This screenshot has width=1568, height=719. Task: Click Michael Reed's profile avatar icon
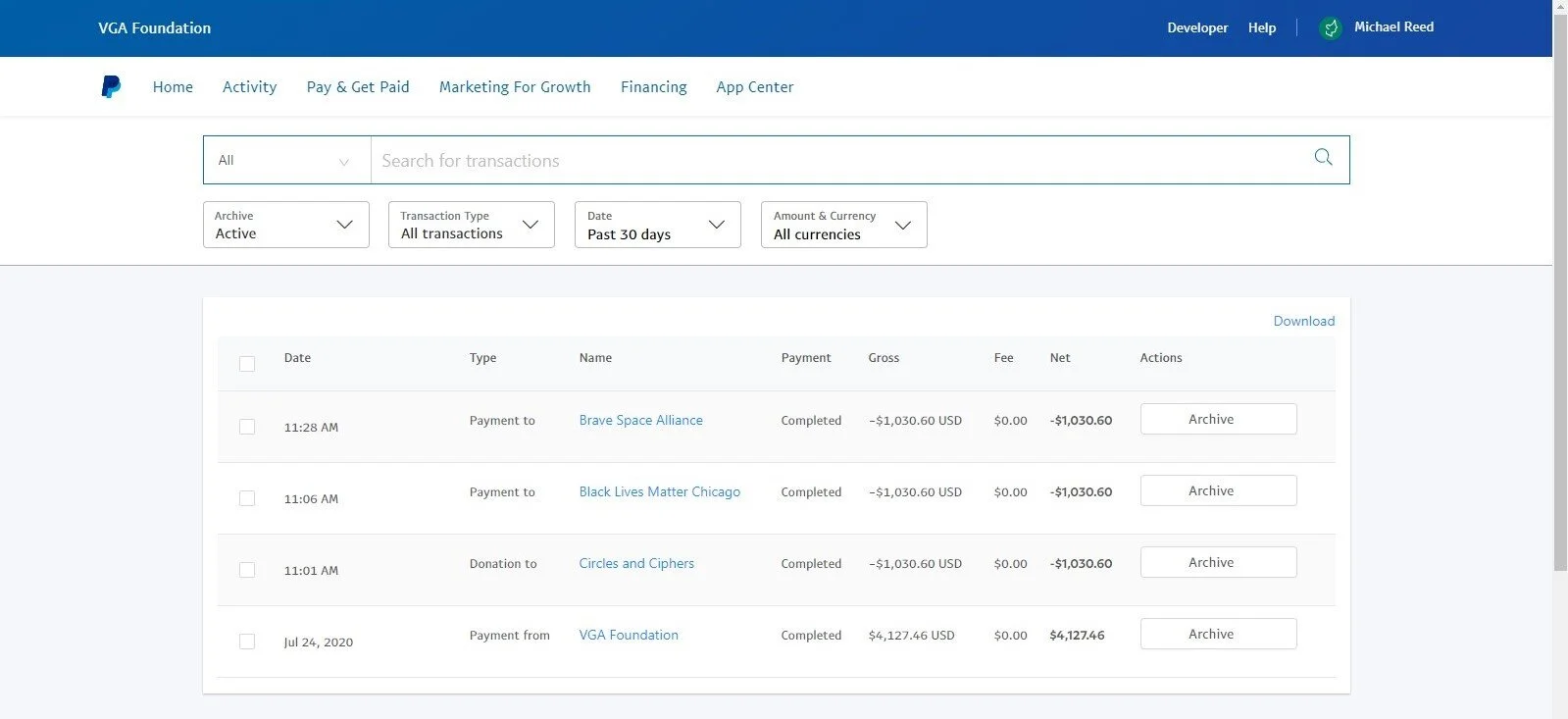pos(1331,27)
